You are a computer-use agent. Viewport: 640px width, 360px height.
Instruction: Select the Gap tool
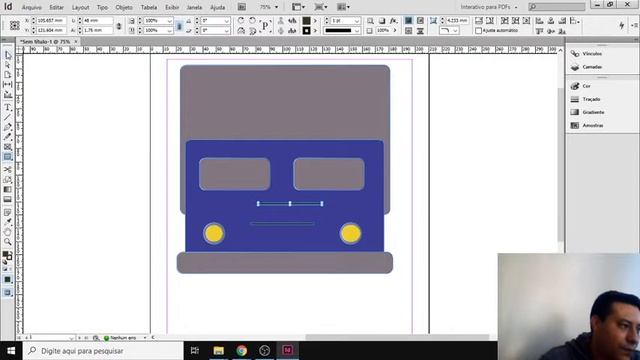pos(8,84)
